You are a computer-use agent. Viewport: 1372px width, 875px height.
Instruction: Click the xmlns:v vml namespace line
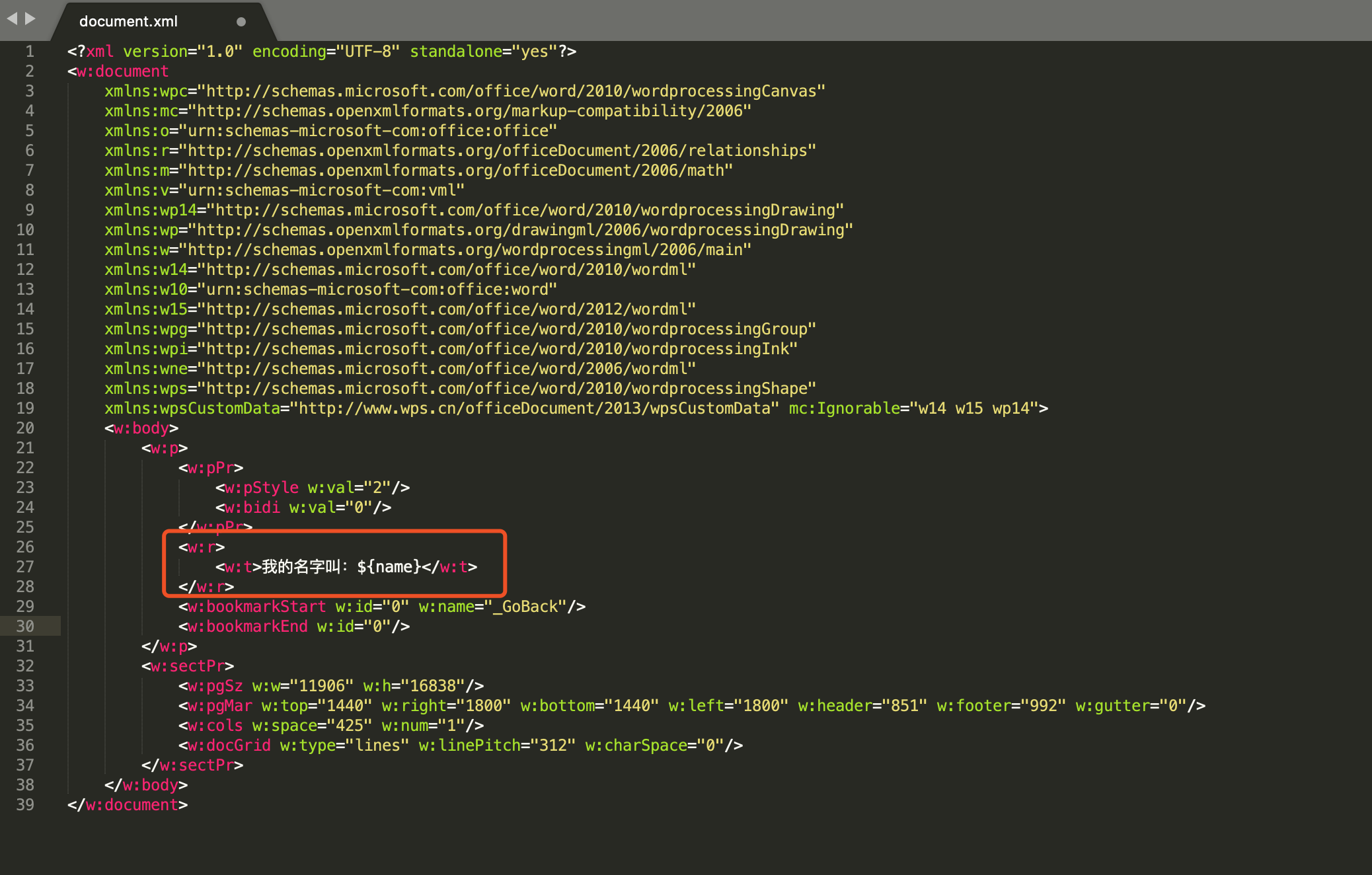[x=285, y=190]
